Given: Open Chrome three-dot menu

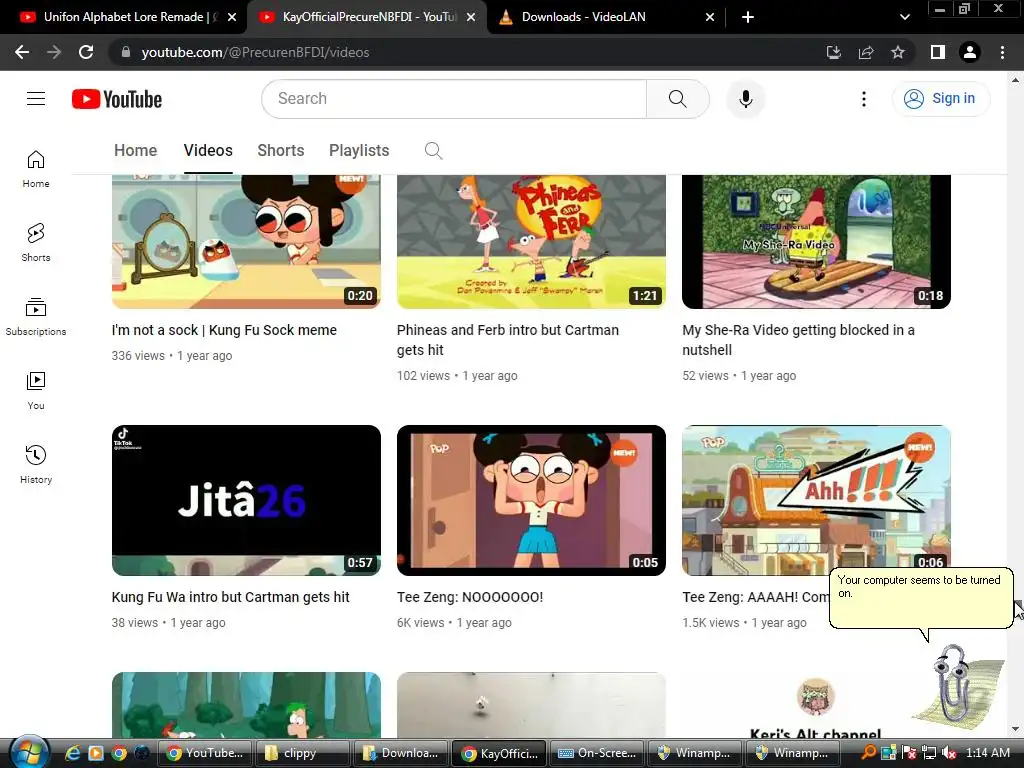Looking at the screenshot, I should [1002, 52].
